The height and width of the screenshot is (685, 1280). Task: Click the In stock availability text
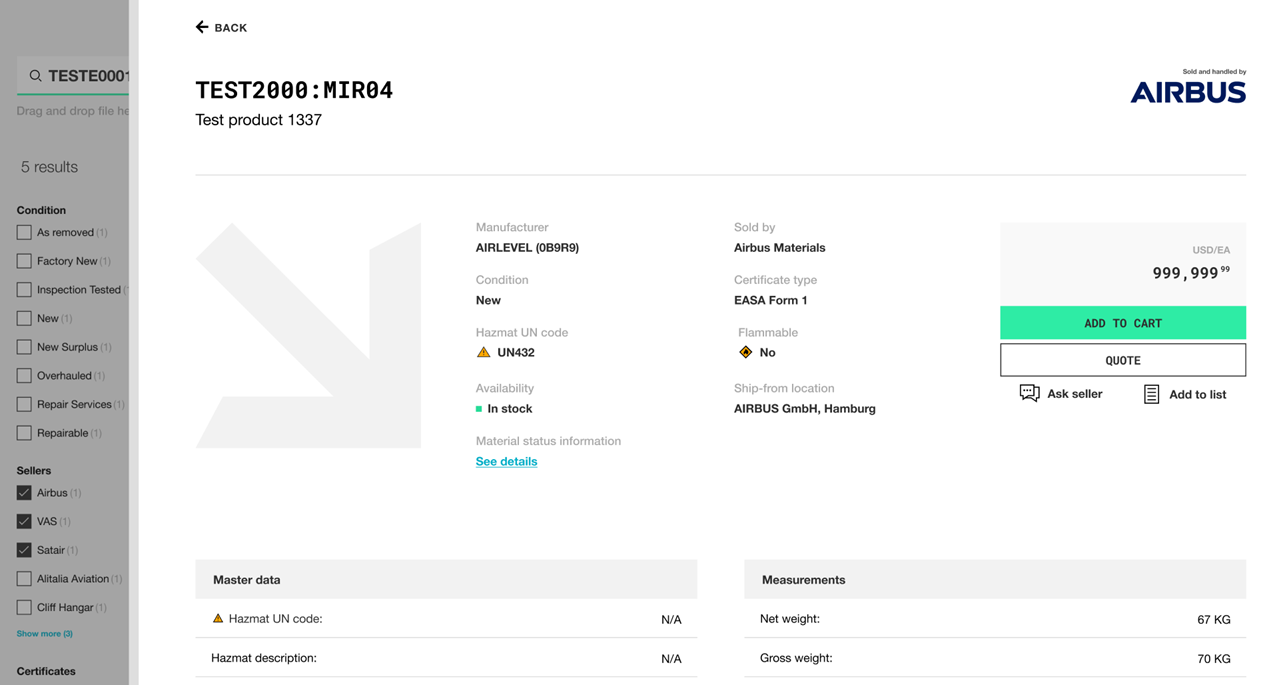[510, 409]
